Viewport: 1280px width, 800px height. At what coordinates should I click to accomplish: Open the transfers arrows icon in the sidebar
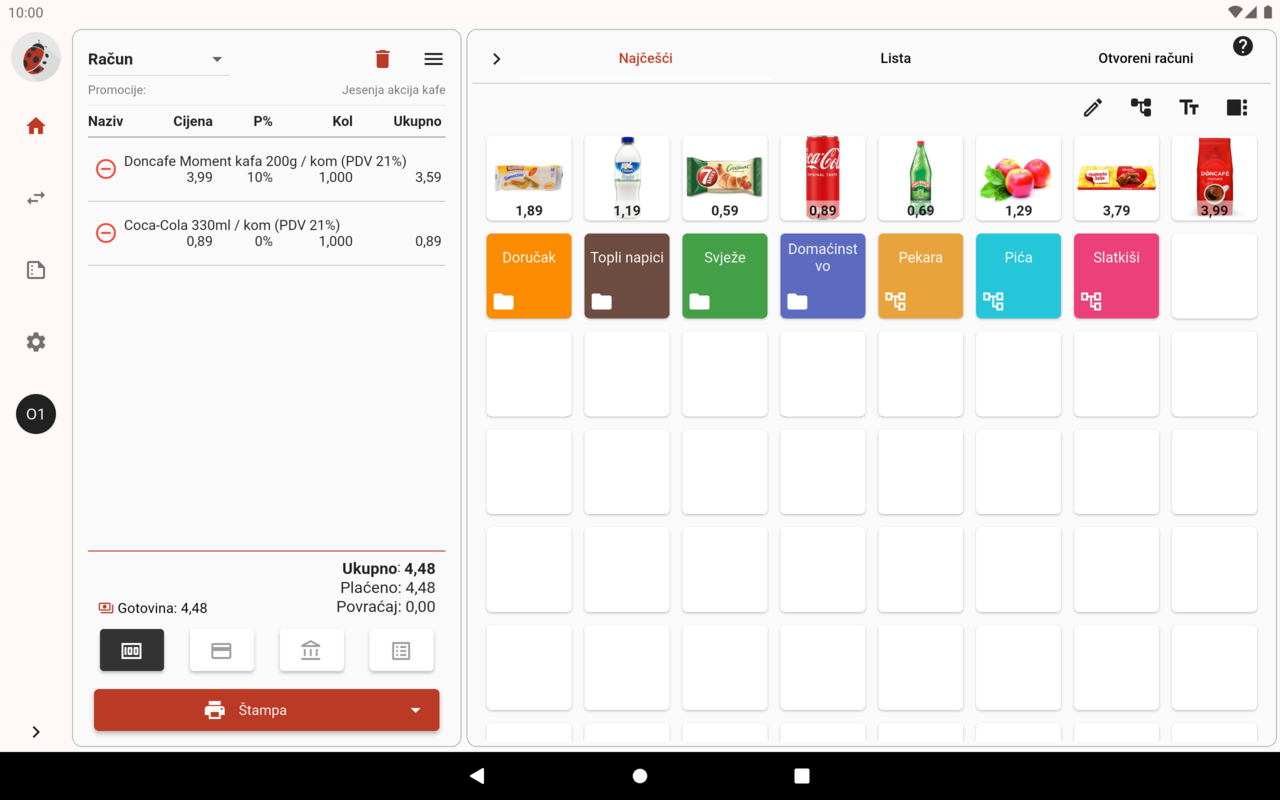pyautogui.click(x=36, y=198)
